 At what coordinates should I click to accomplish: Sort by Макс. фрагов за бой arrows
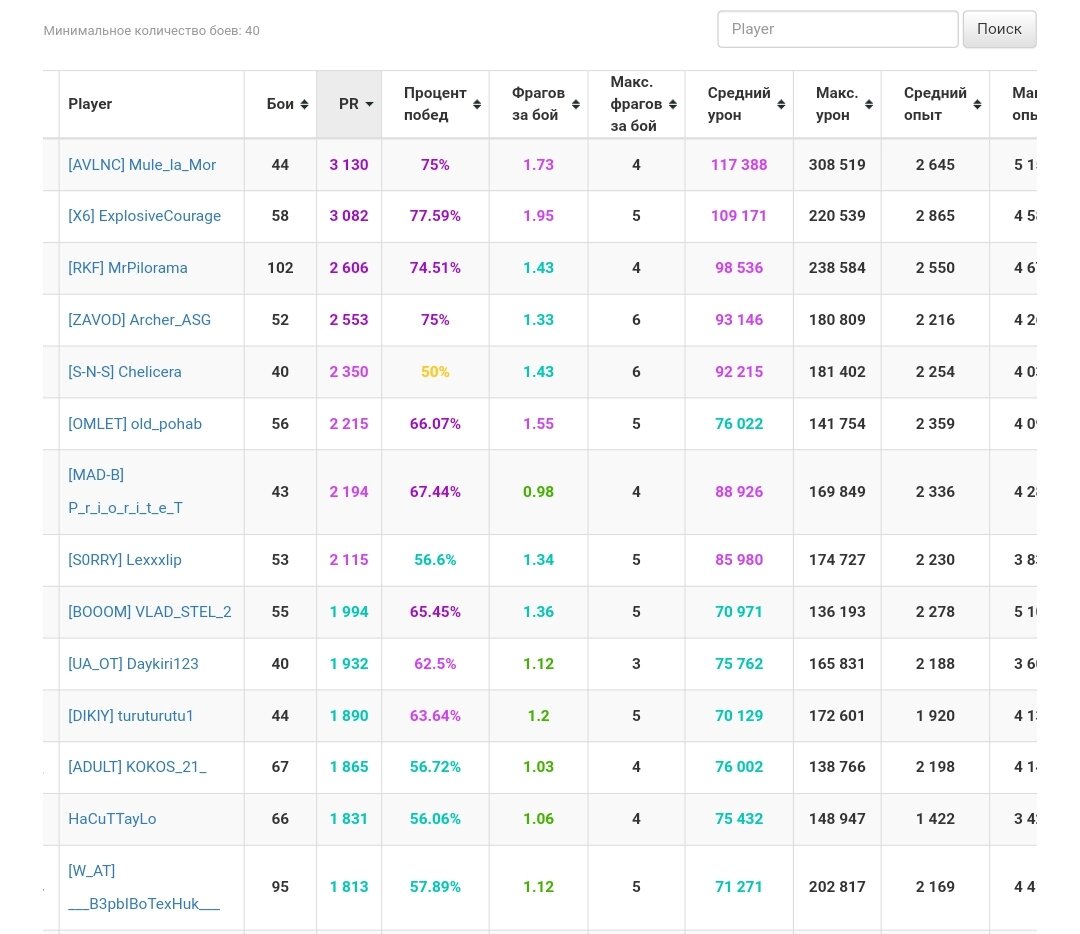click(x=673, y=104)
